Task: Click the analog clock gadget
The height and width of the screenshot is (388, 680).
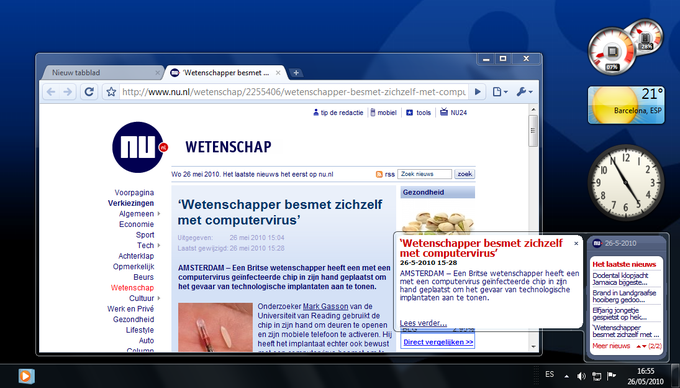Action: tap(626, 183)
